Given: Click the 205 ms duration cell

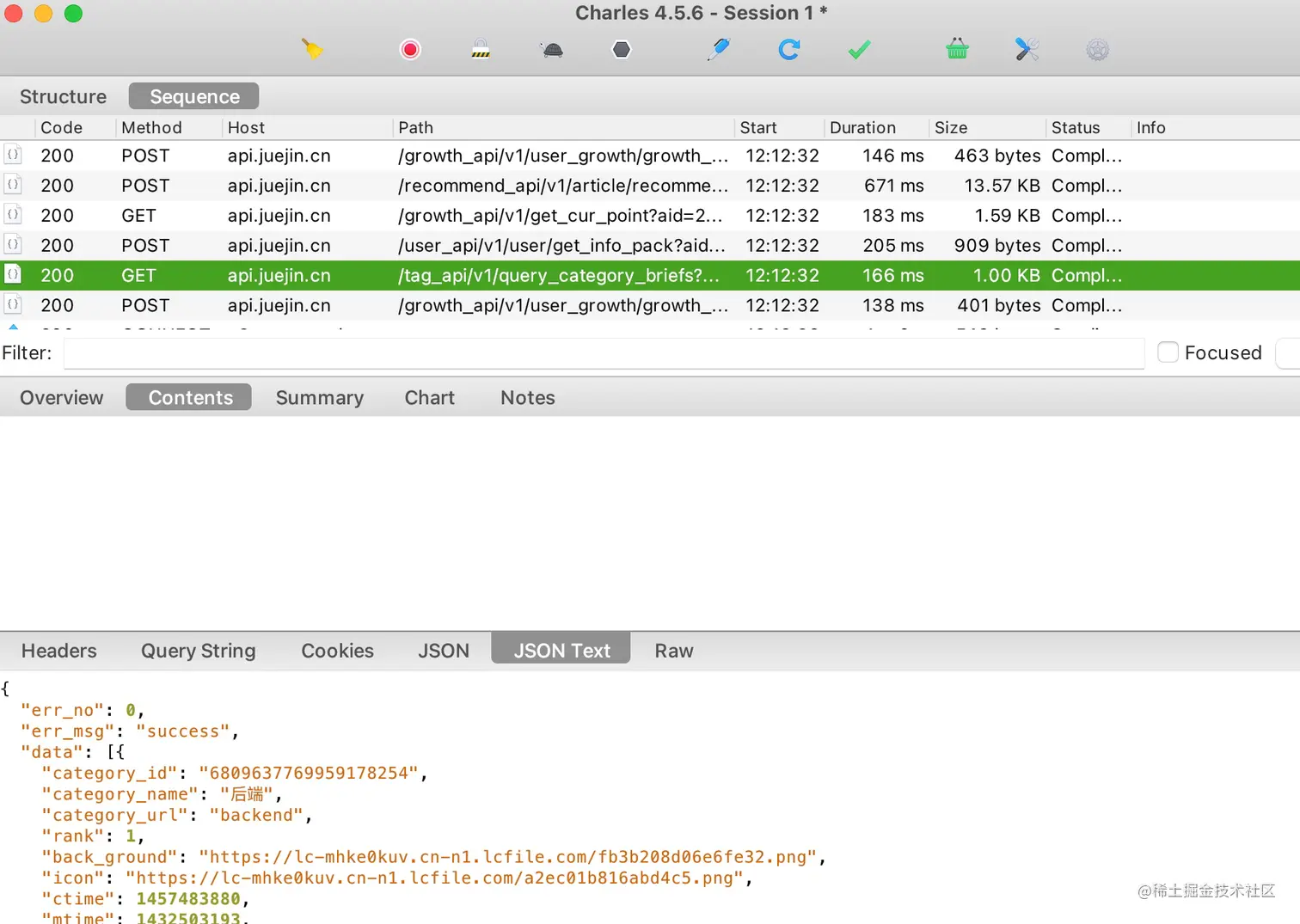Looking at the screenshot, I should point(893,246).
